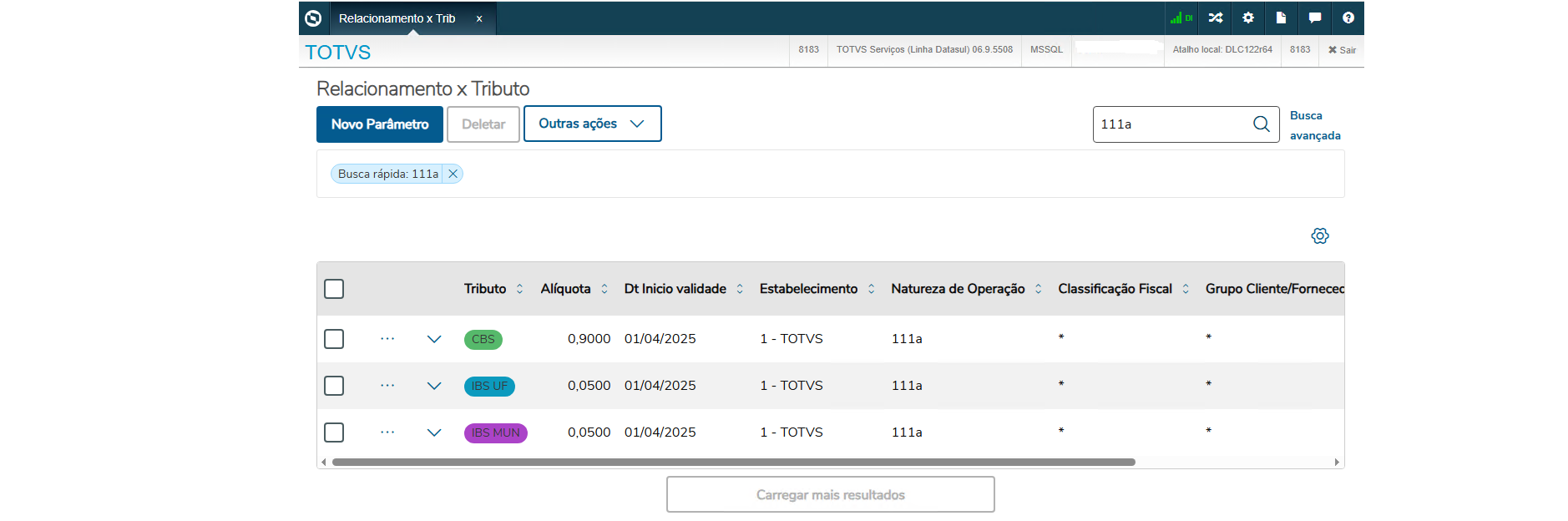Click the shuffle arrows icon

[x=1215, y=18]
